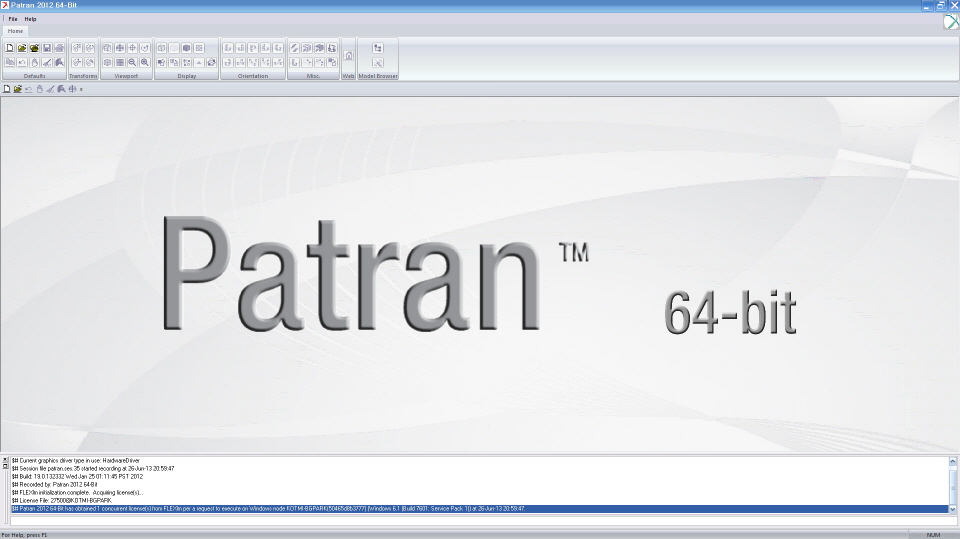Click the command input field below the history log

[x=478, y=520]
